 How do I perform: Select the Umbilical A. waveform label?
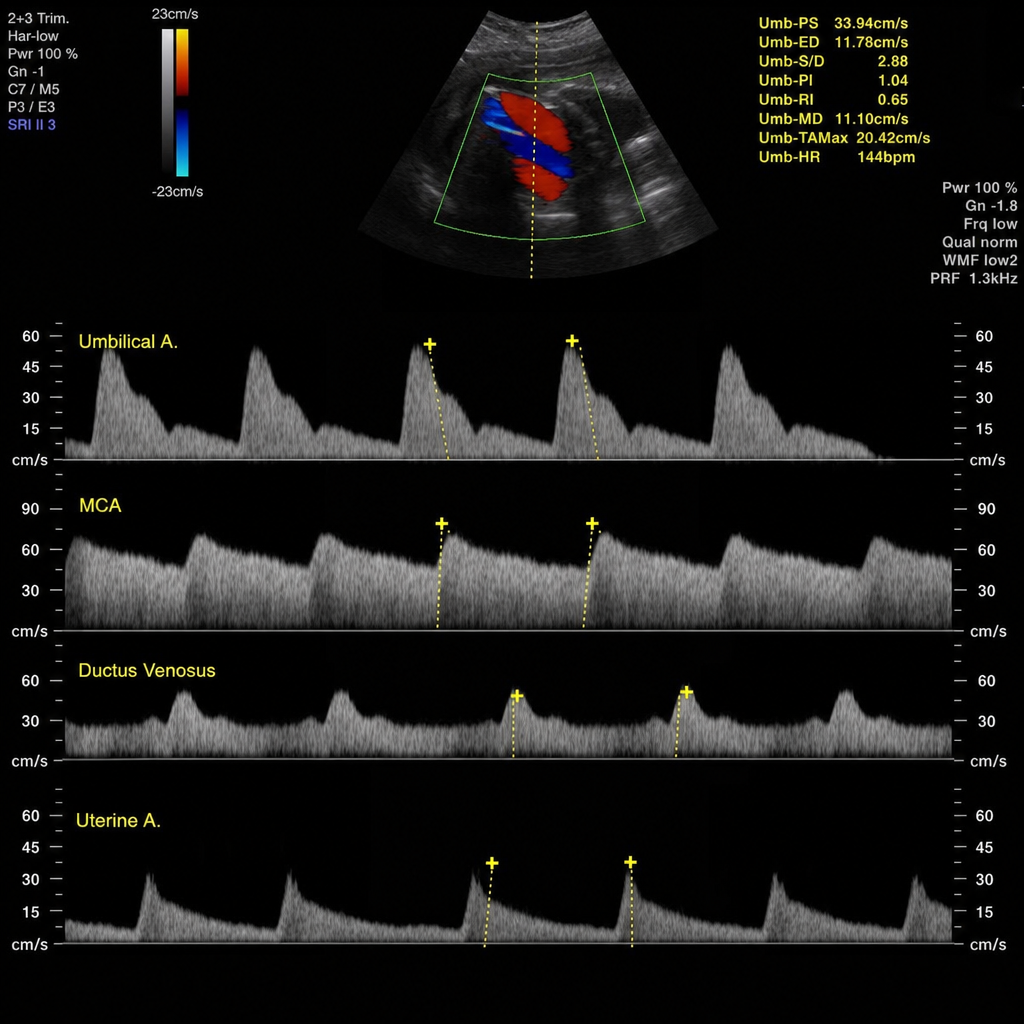[x=128, y=342]
